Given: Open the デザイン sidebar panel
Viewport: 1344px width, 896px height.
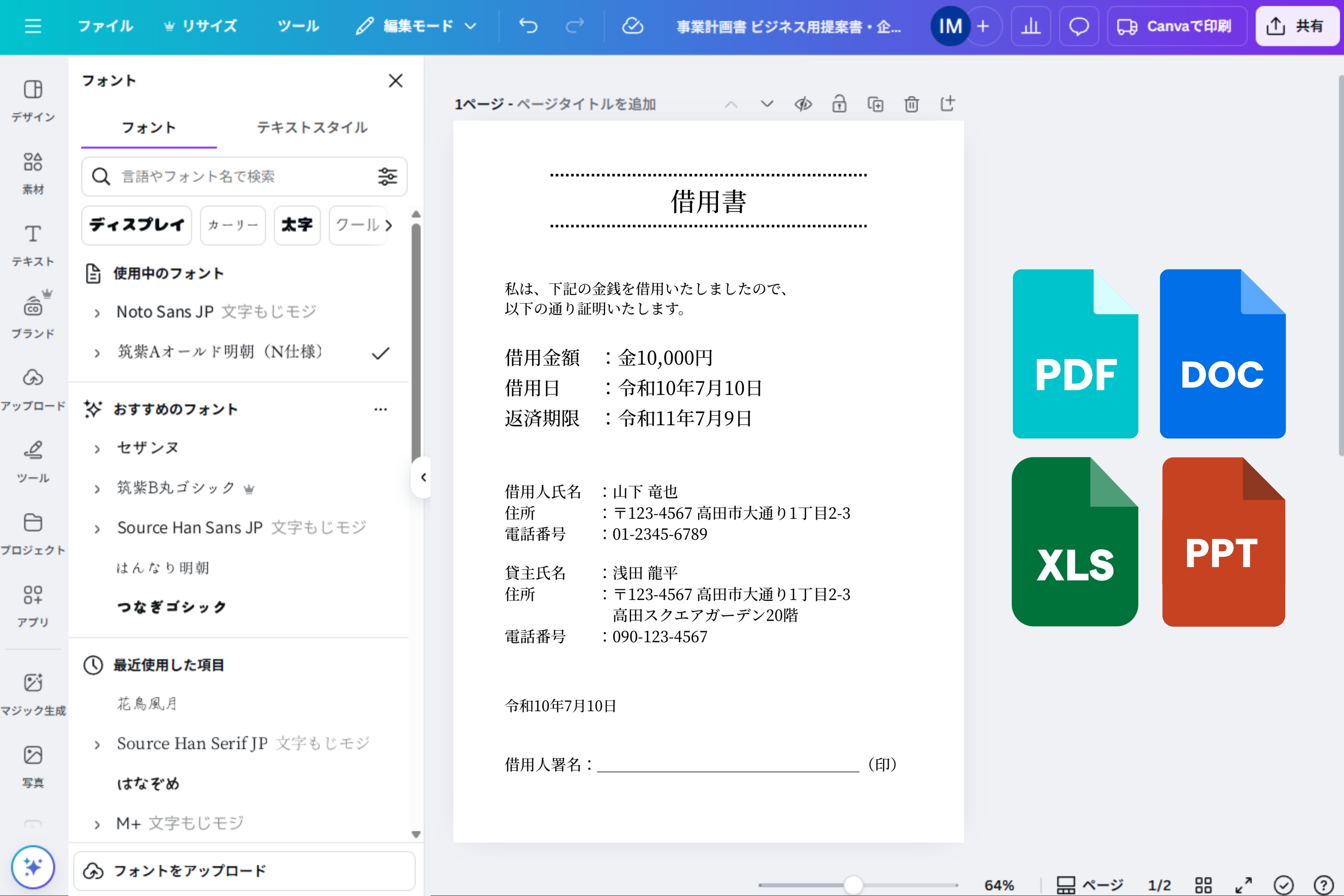Looking at the screenshot, I should point(33,101).
